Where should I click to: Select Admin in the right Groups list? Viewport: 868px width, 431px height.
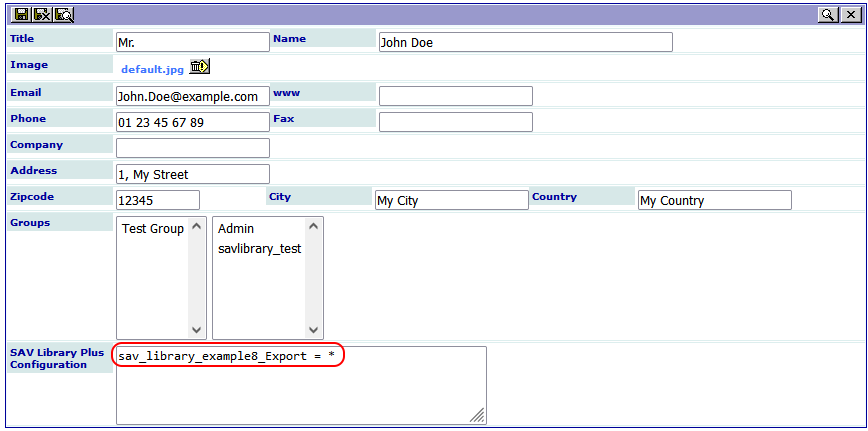coord(236,229)
